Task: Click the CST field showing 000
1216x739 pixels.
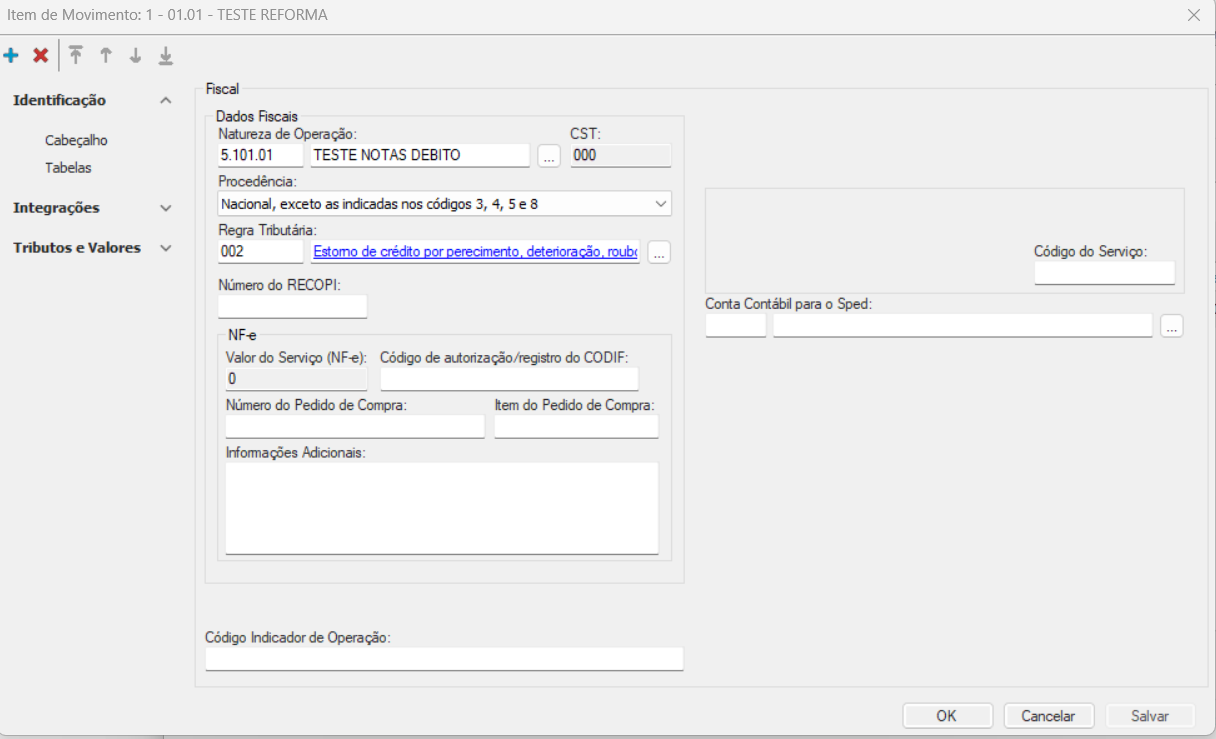Action: (x=621, y=156)
